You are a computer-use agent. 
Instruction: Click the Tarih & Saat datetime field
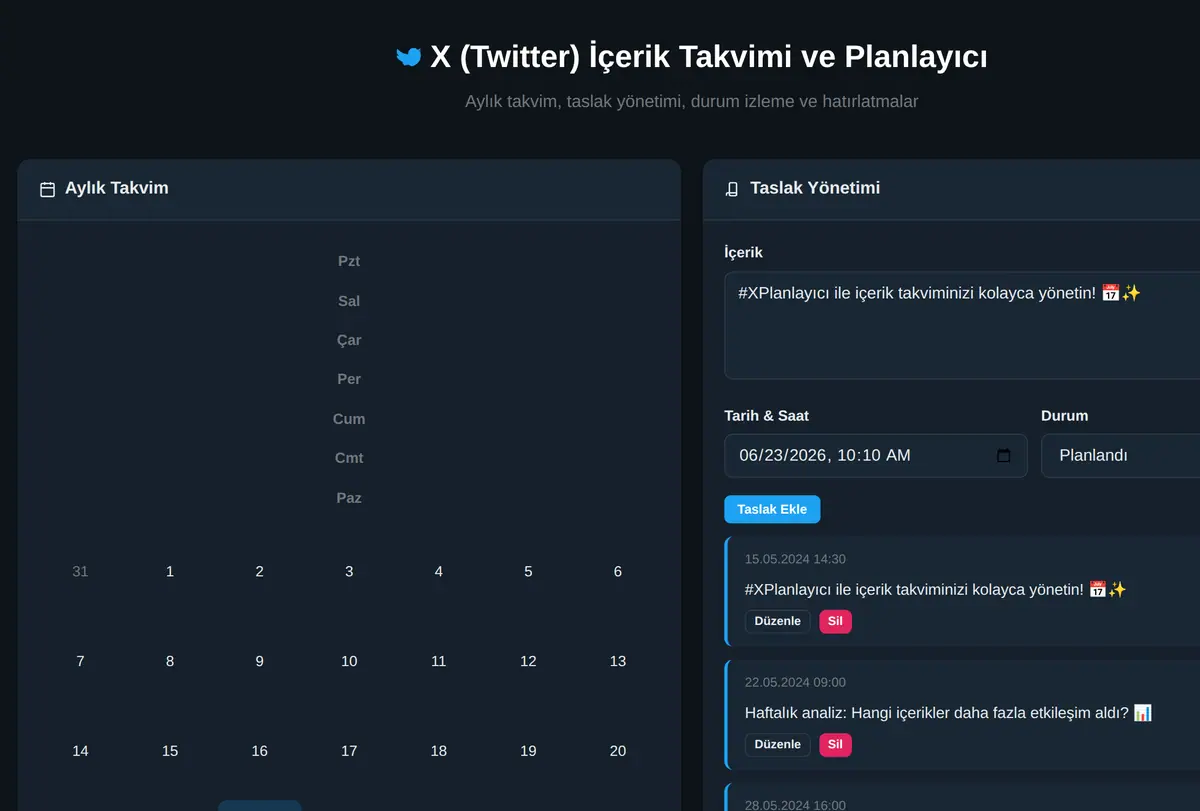[875, 456]
